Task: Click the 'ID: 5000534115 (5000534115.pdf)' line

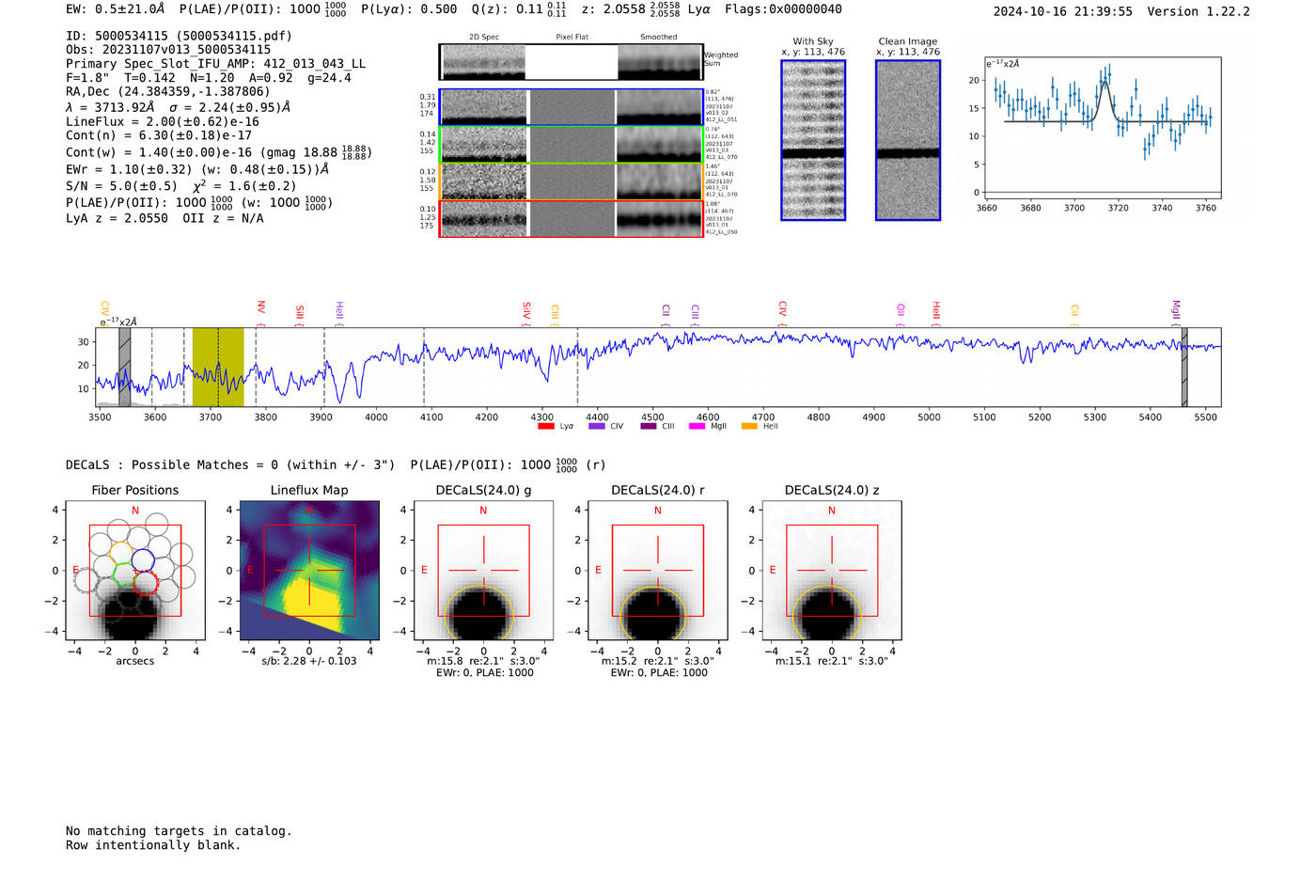Action: [179, 36]
